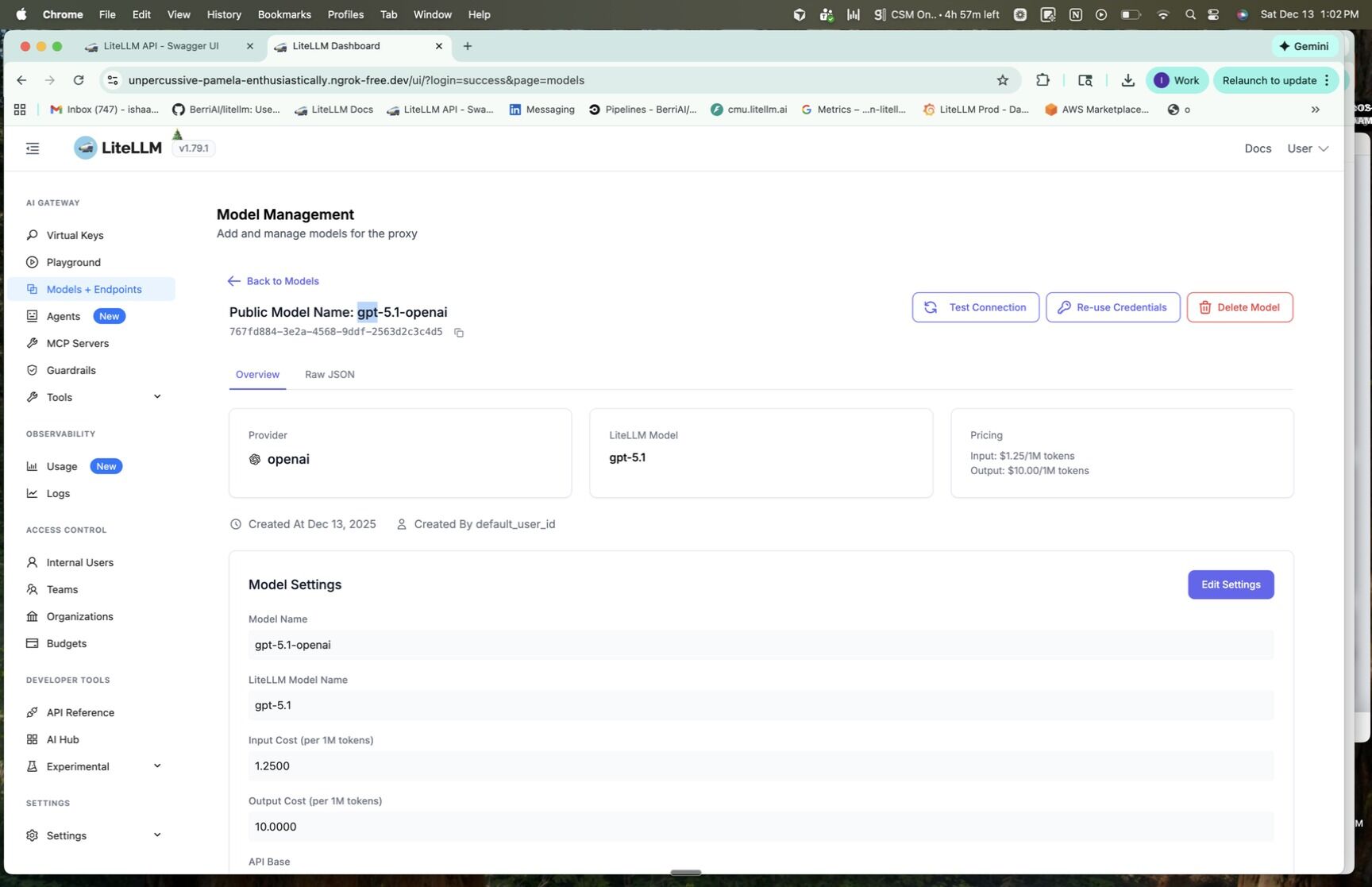Click Relaunch to update button

click(x=1276, y=80)
